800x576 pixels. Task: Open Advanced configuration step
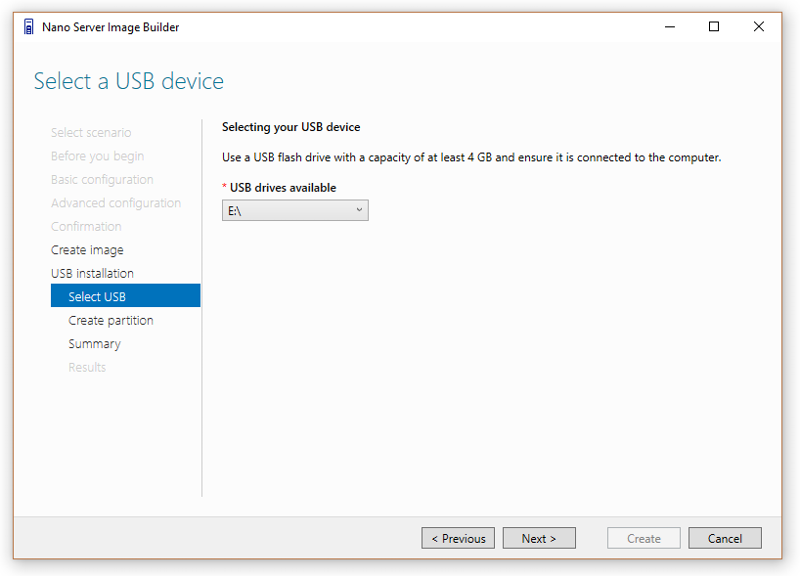point(116,203)
